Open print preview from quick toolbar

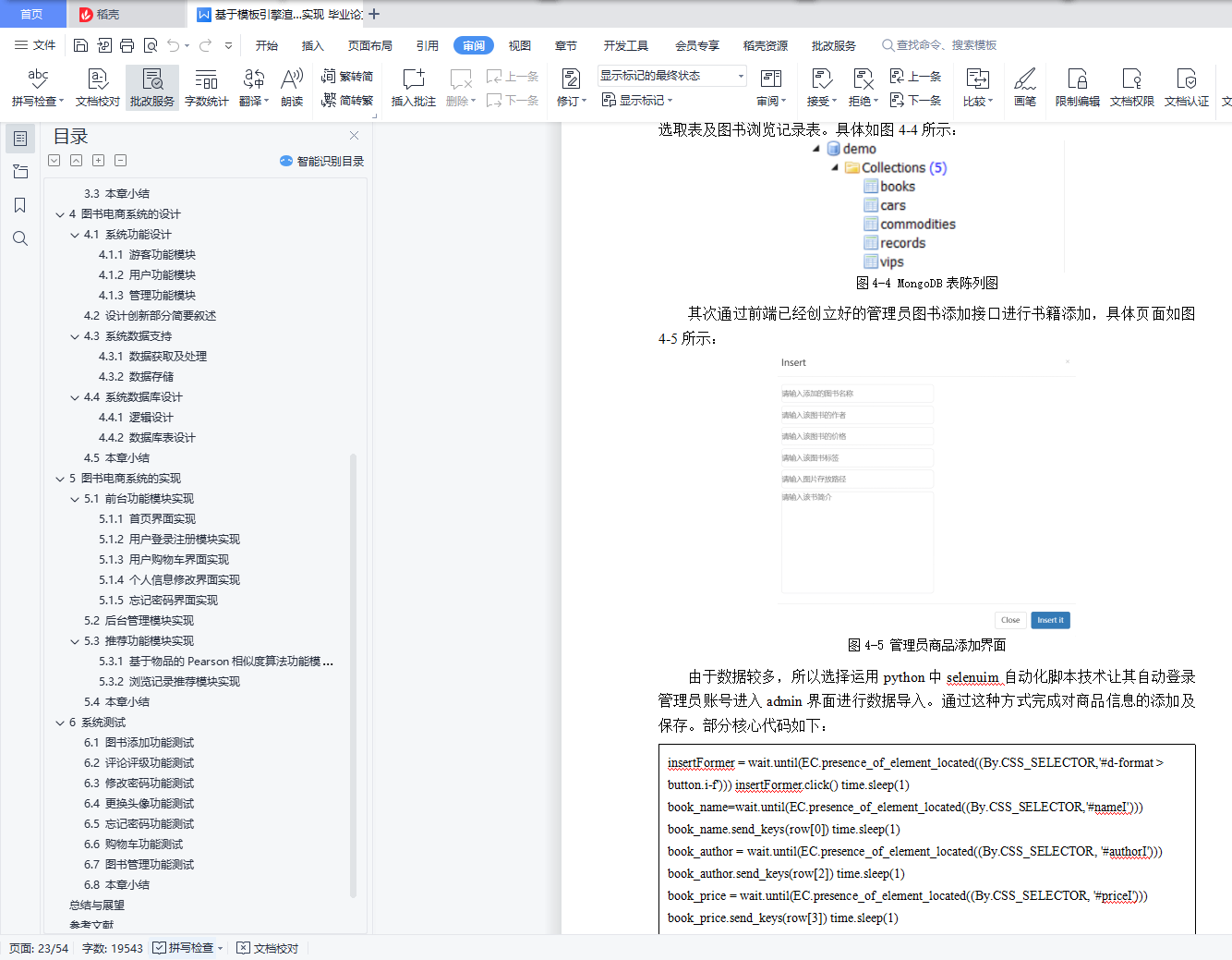pyautogui.click(x=150, y=45)
